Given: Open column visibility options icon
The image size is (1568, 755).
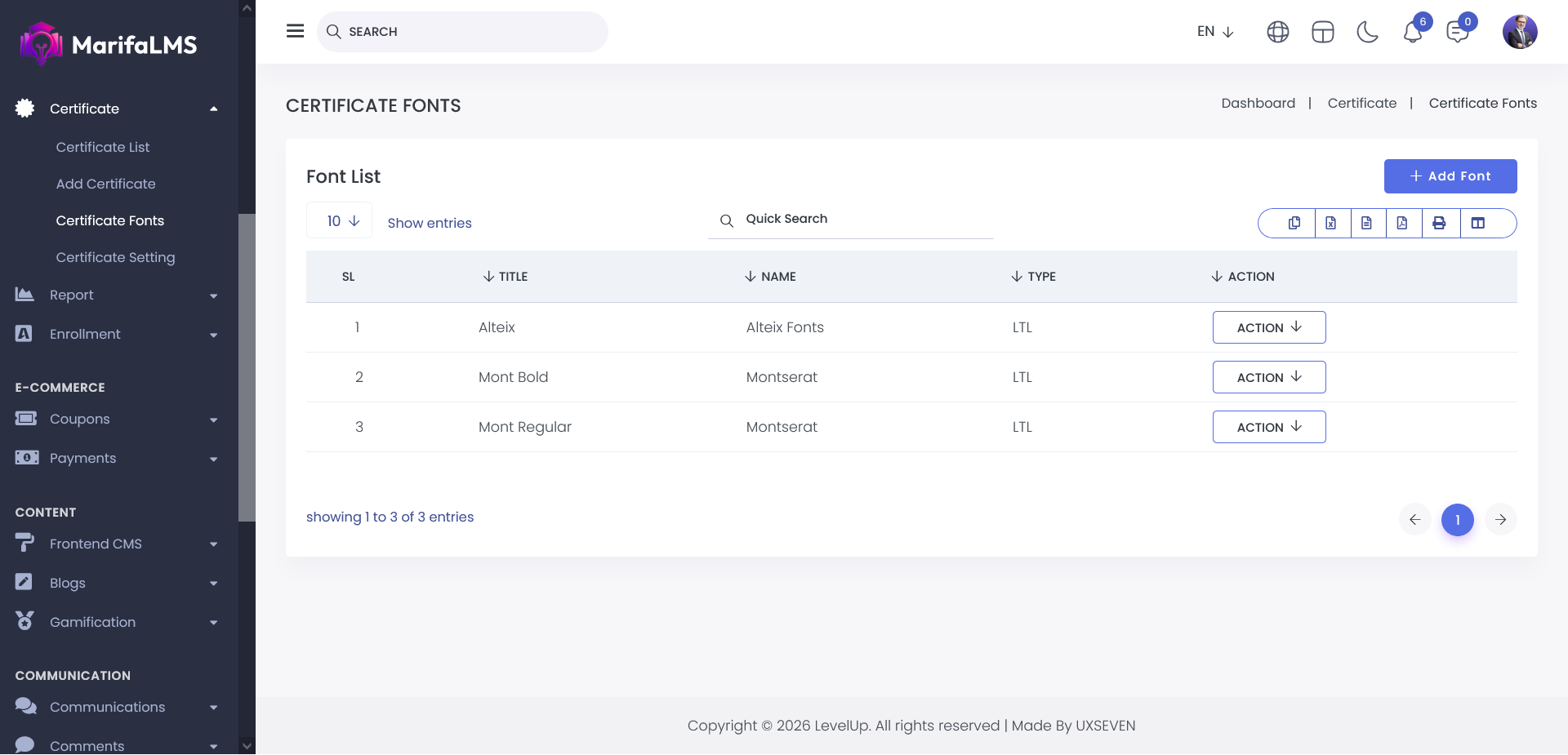Looking at the screenshot, I should tap(1478, 223).
